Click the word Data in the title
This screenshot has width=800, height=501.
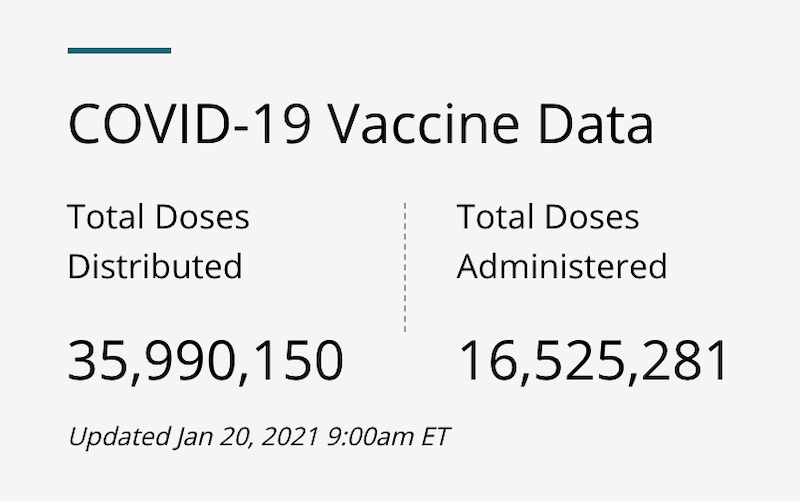(x=596, y=124)
